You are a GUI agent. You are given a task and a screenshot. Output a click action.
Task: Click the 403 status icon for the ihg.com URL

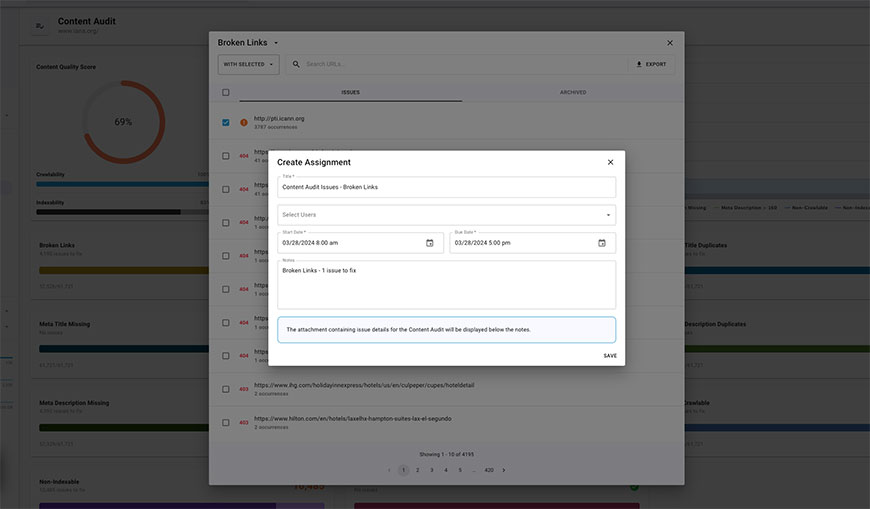243,389
